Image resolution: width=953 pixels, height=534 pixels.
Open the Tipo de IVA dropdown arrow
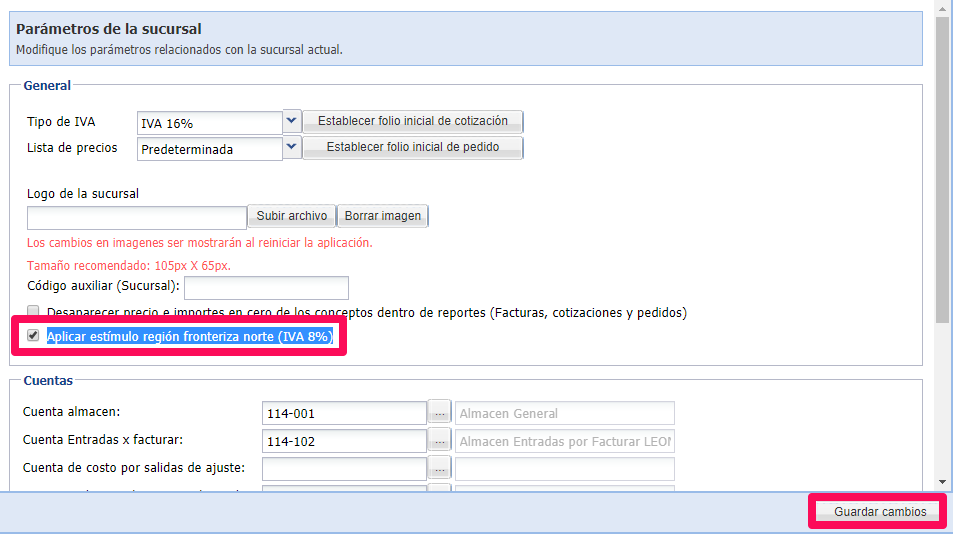(292, 121)
